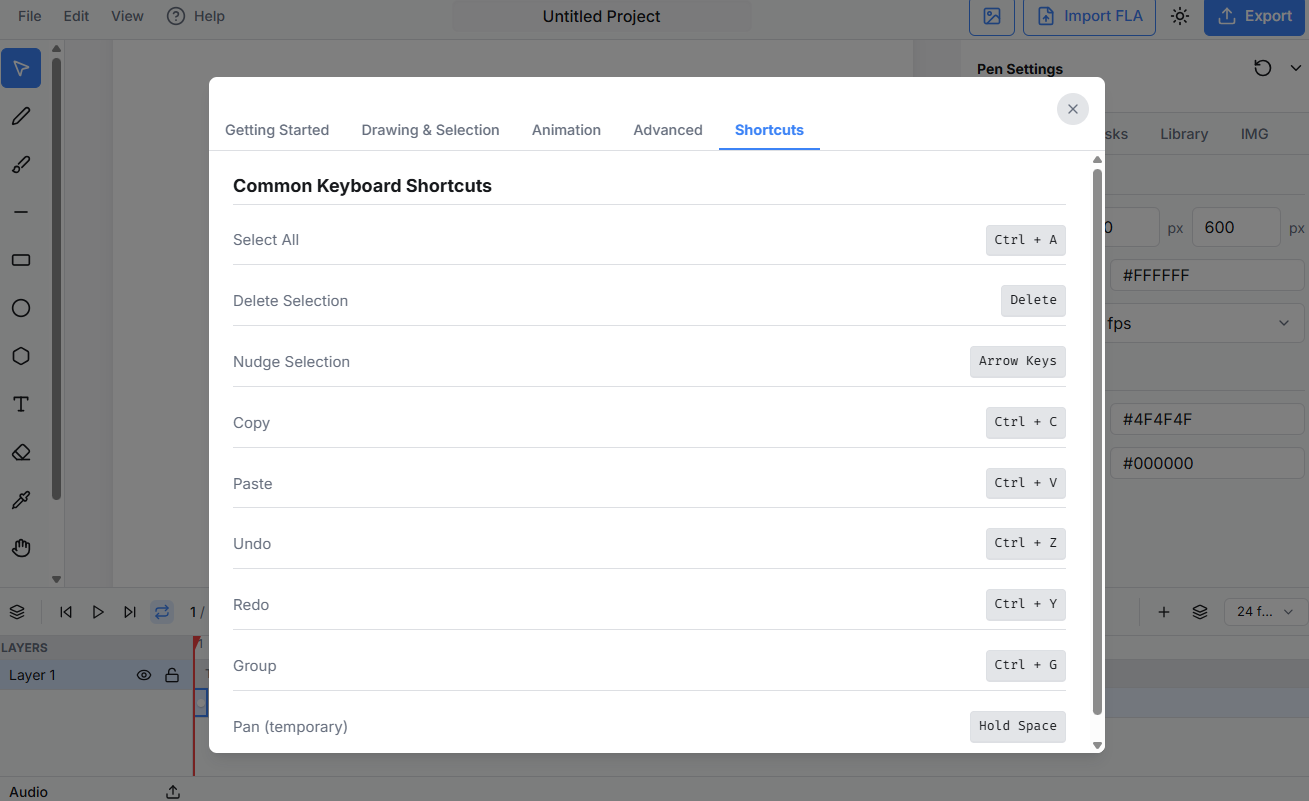
Task: Select the Pencil tool in left toolbar
Action: (x=21, y=116)
